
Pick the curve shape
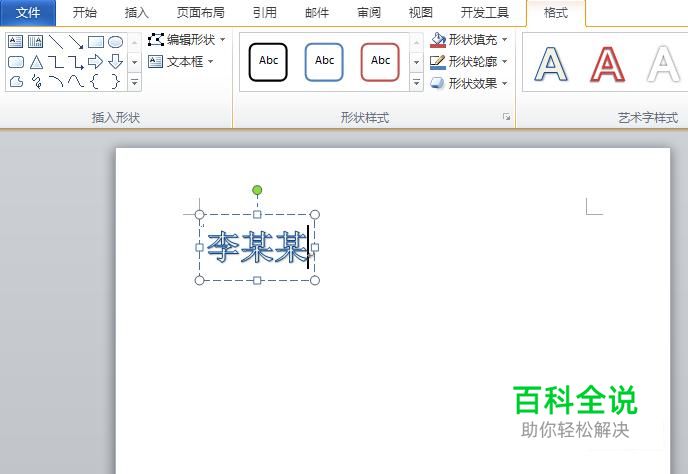(76, 82)
